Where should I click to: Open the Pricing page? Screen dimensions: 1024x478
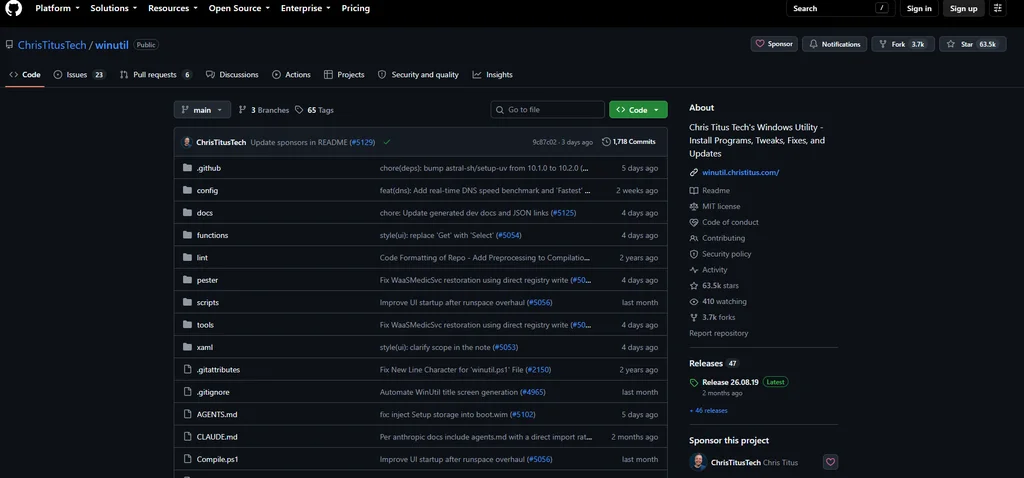pos(355,8)
